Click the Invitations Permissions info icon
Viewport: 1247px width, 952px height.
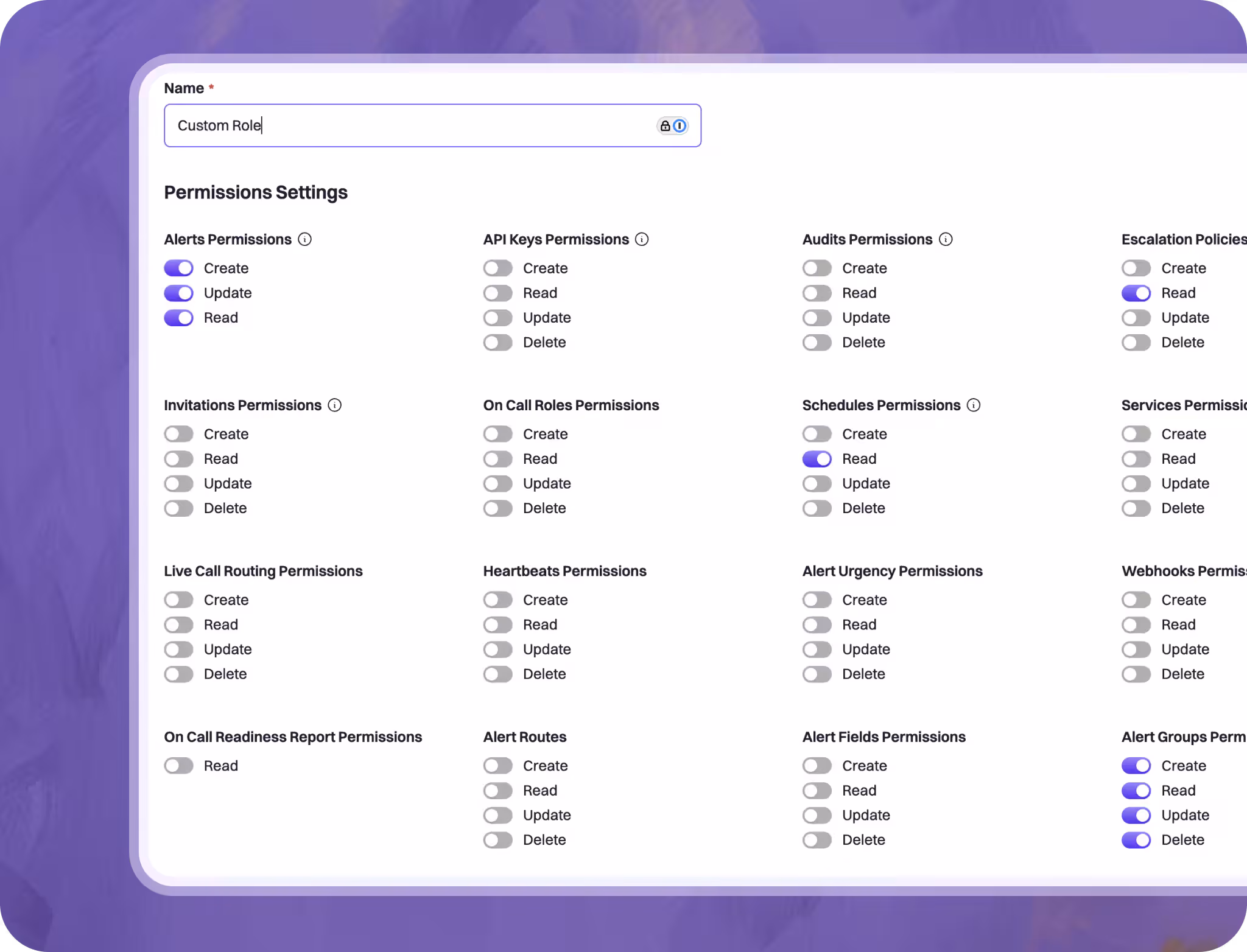pos(335,405)
